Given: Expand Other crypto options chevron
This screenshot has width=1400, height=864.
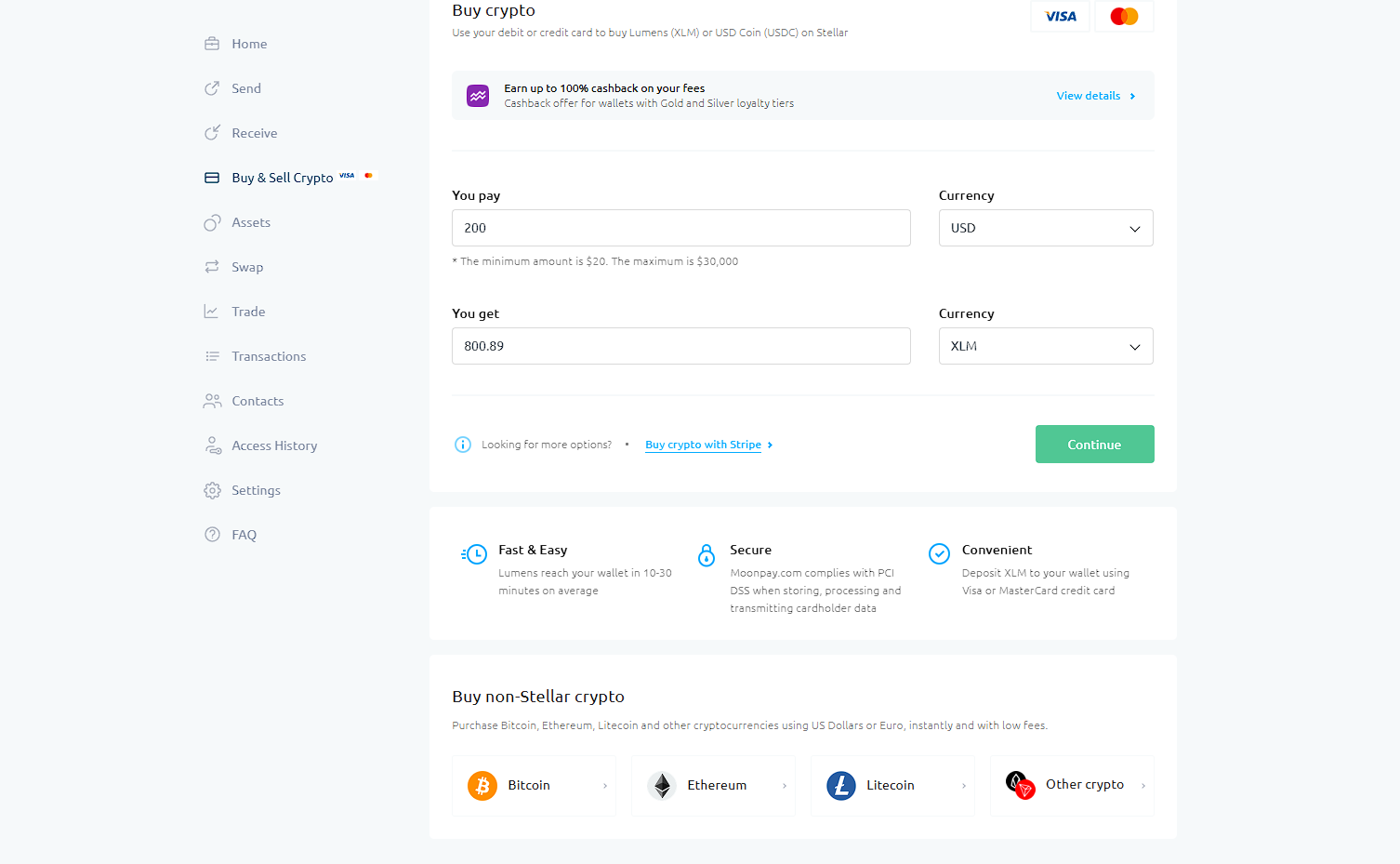Looking at the screenshot, I should point(1142,785).
